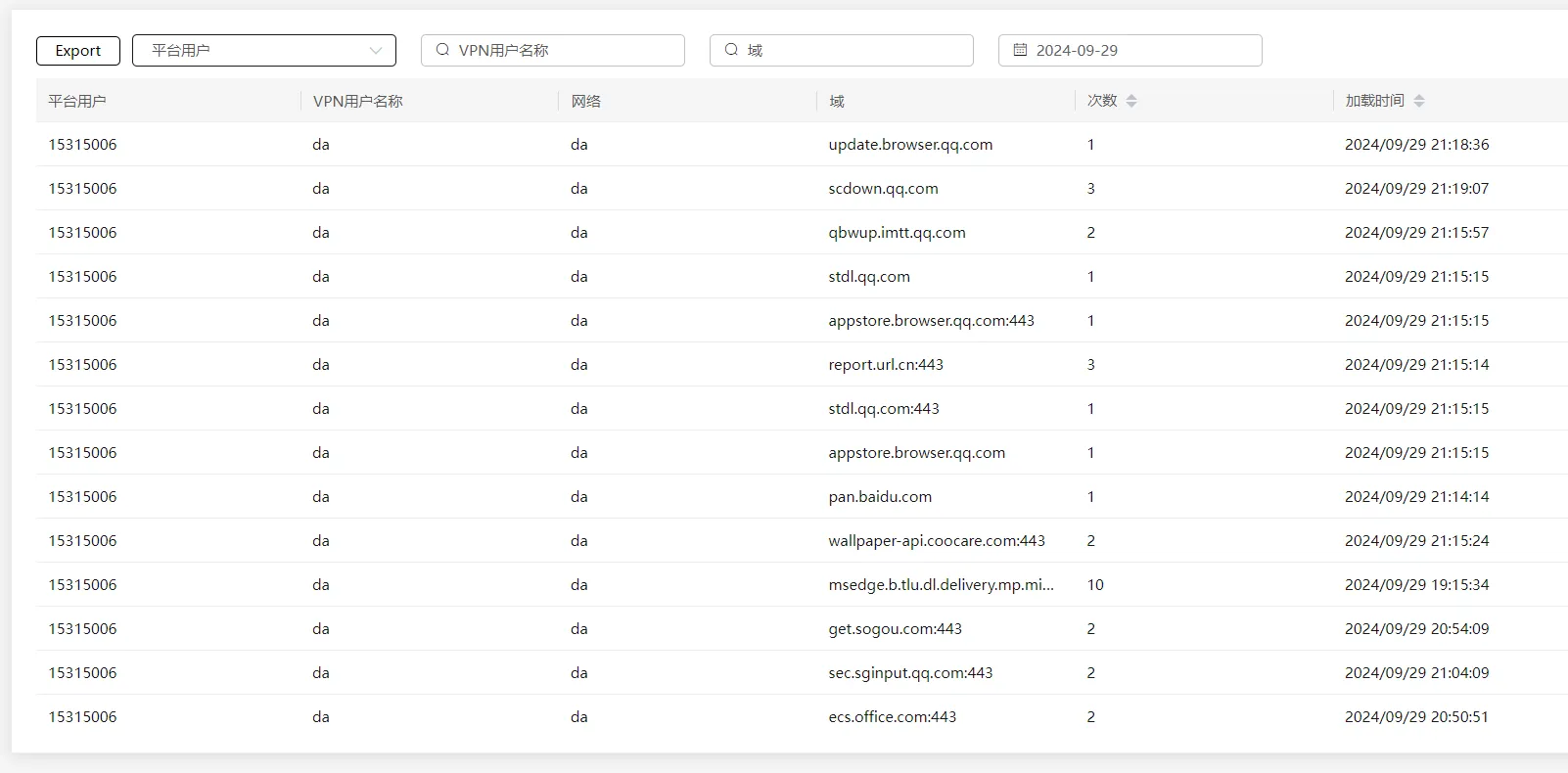Click timestamp 2024/09/29 19:15:34
Viewport: 1568px width, 773px height.
1416,585
